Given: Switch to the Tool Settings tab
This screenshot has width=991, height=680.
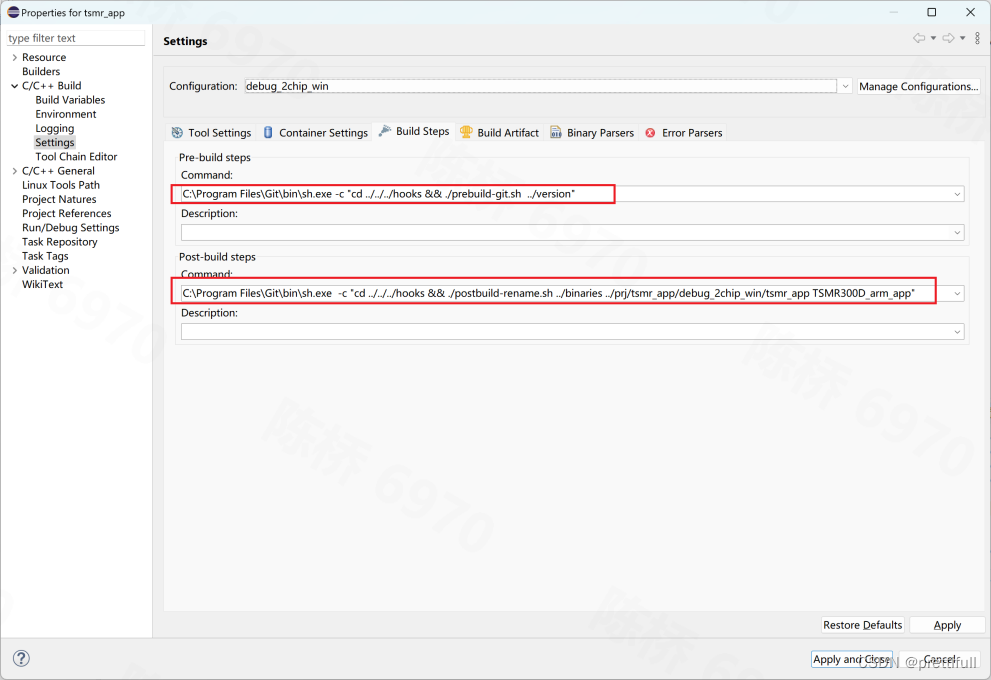Looking at the screenshot, I should [212, 133].
